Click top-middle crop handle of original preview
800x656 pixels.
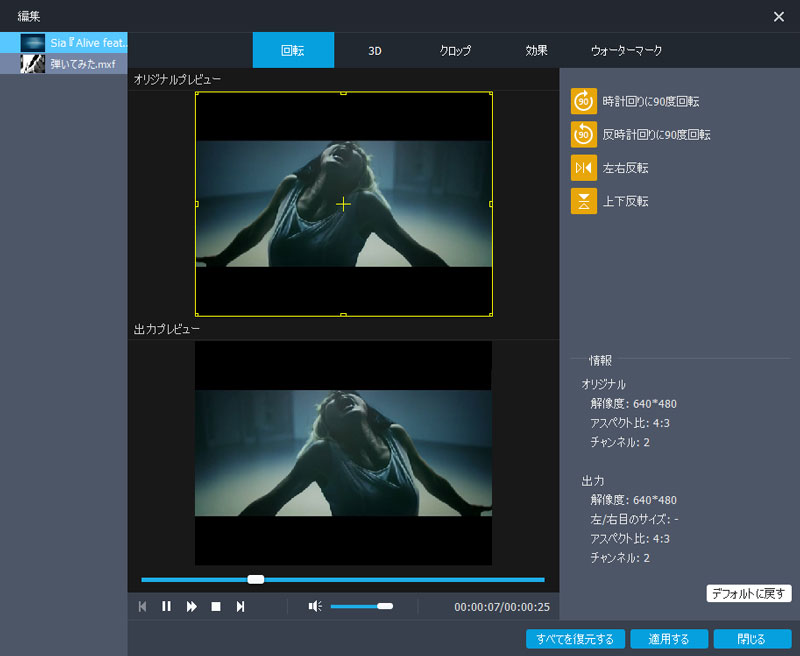point(343,93)
